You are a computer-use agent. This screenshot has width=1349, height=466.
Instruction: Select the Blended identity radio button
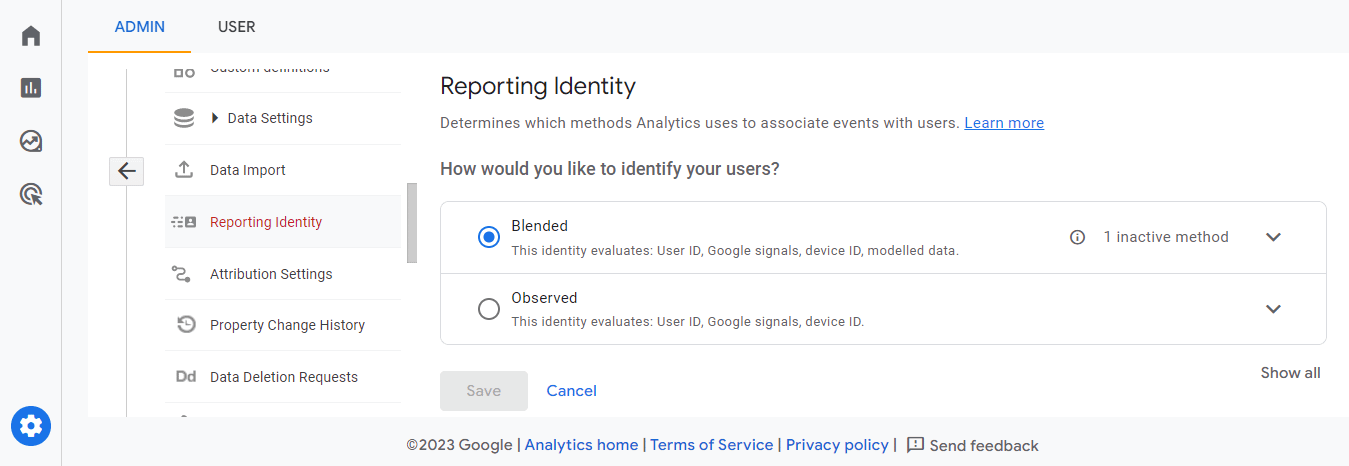tap(489, 237)
